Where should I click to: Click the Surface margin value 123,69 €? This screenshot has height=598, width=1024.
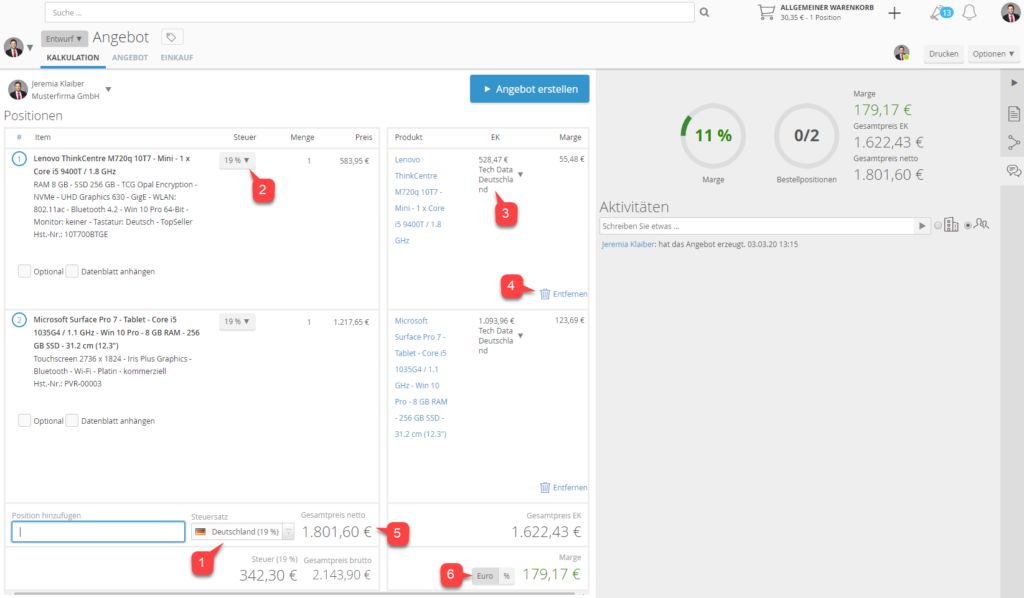(x=569, y=320)
